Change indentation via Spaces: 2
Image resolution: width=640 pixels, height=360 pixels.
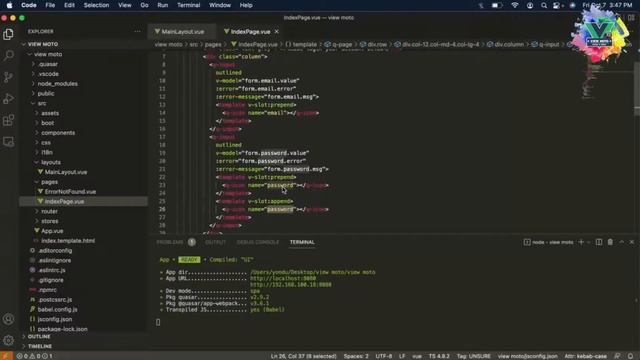click(356, 356)
